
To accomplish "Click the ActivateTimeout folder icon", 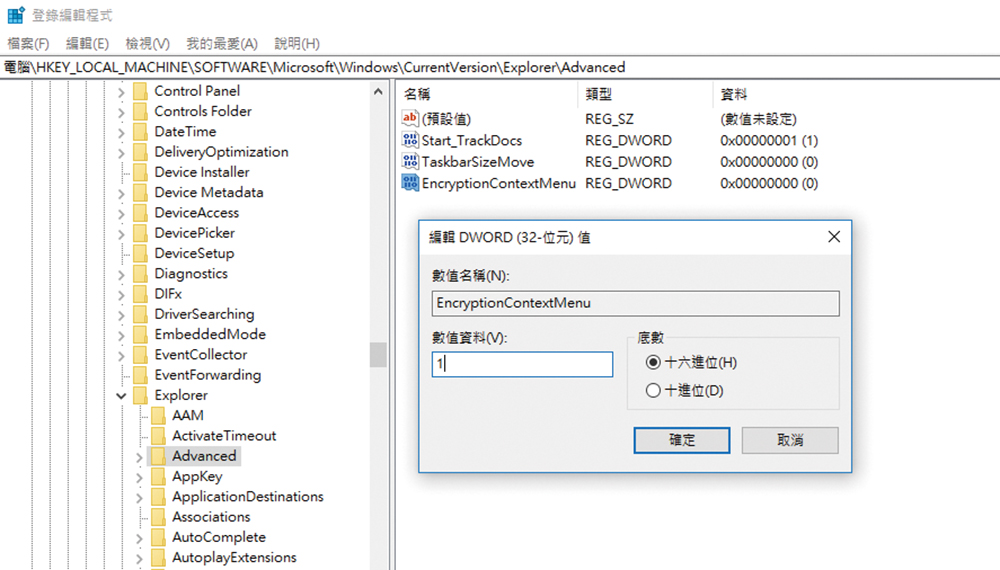I will 158,436.
